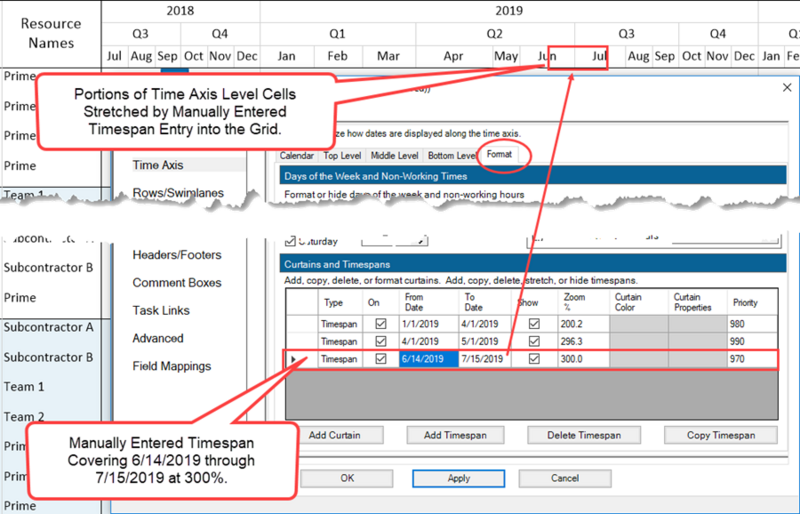Click the Feb cell under 2019 Q1

pyautogui.click(x=337, y=56)
